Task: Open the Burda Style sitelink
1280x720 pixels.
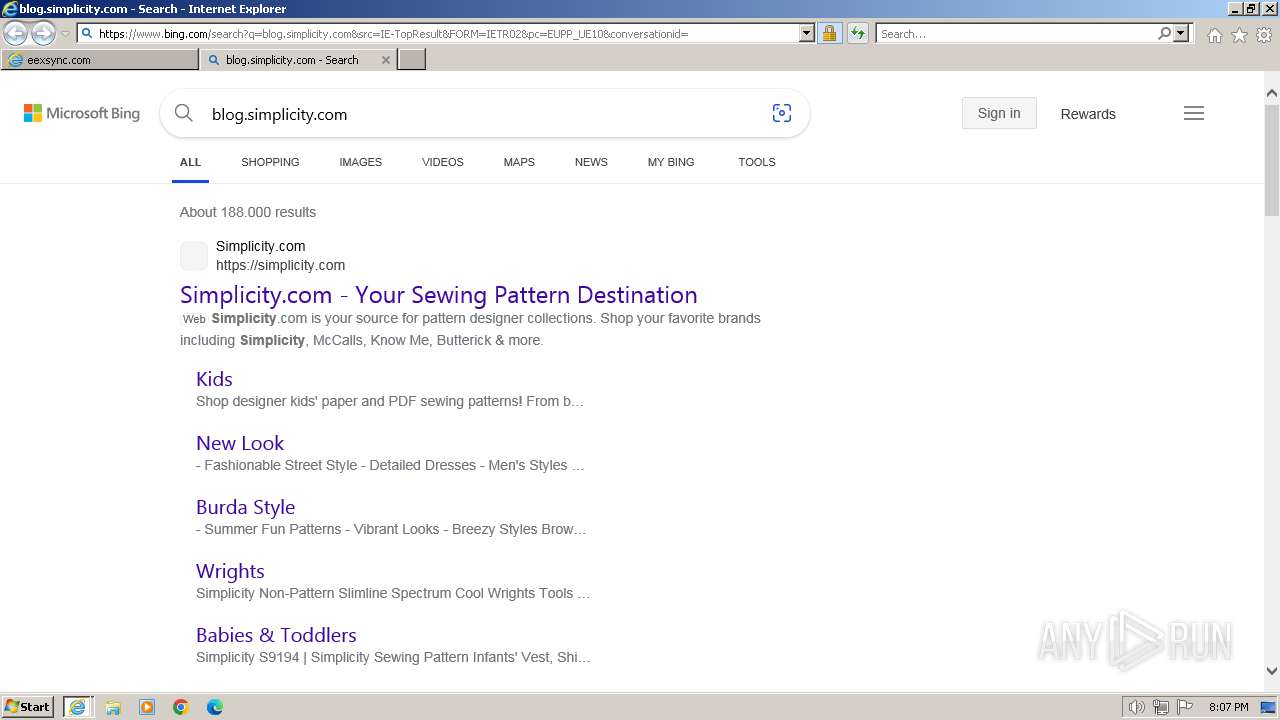Action: (245, 507)
